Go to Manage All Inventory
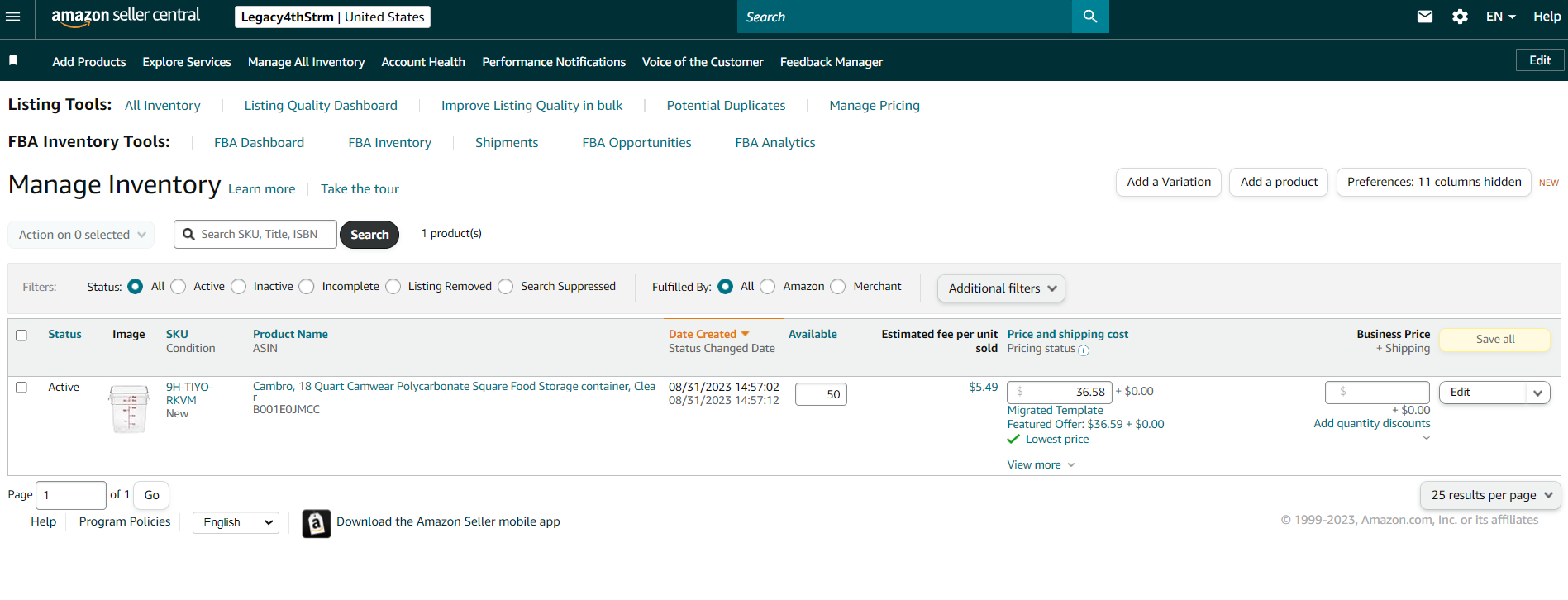 click(x=306, y=62)
